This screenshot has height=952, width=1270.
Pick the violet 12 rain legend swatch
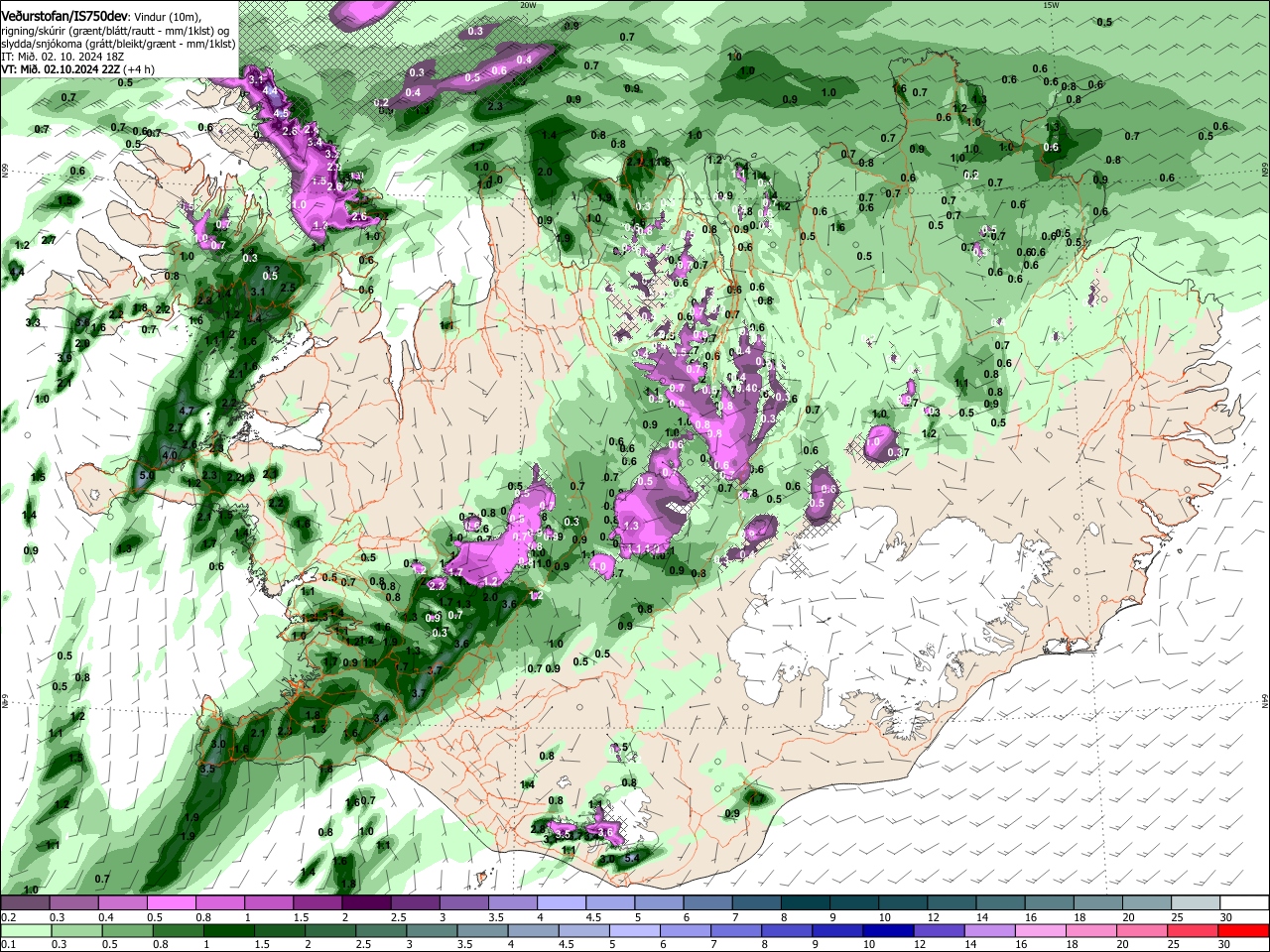939,930
